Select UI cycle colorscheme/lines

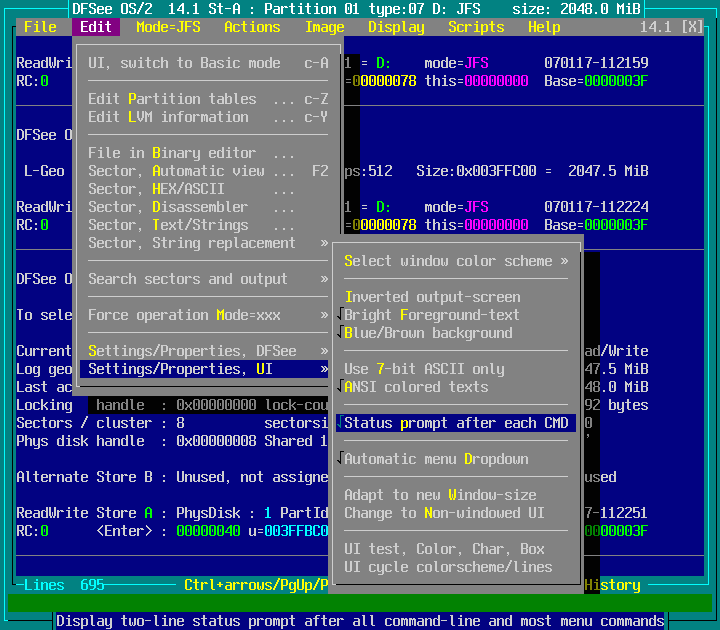[x=456, y=567]
